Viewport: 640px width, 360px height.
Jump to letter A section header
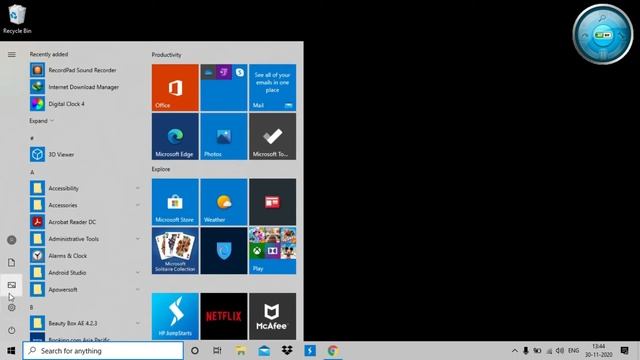[32, 172]
